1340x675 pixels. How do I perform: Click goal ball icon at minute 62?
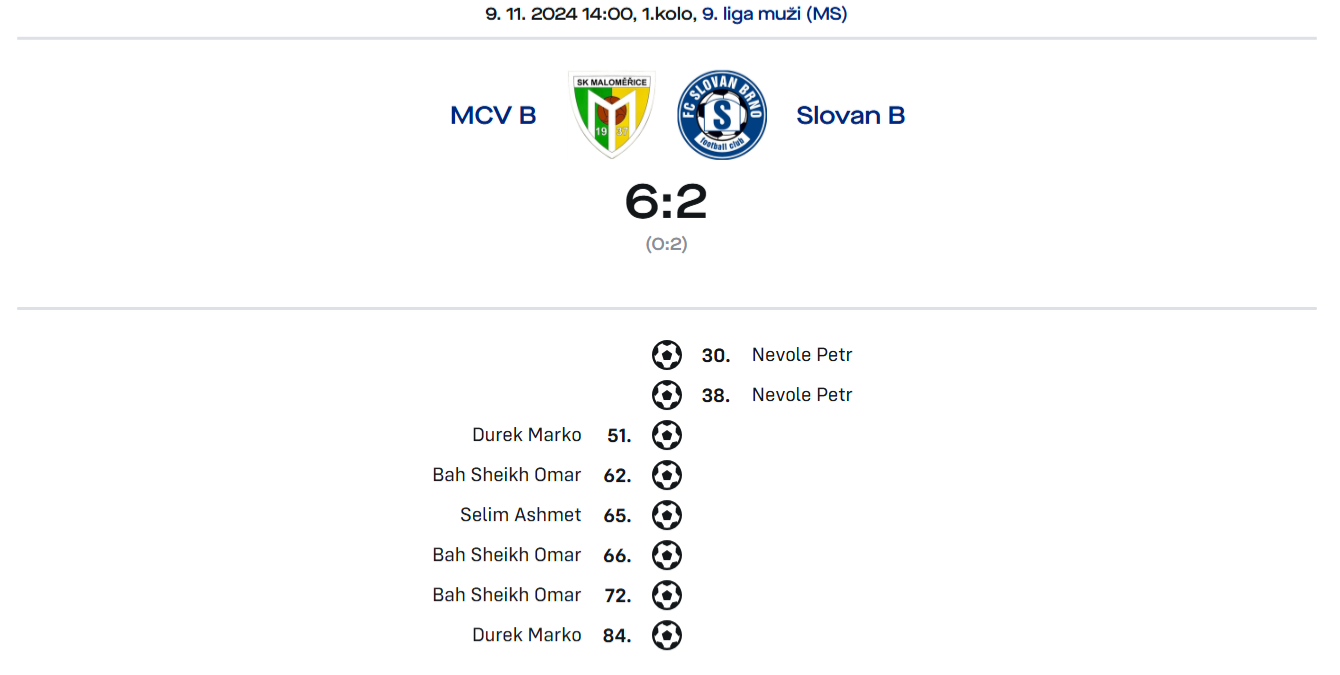[x=667, y=475]
